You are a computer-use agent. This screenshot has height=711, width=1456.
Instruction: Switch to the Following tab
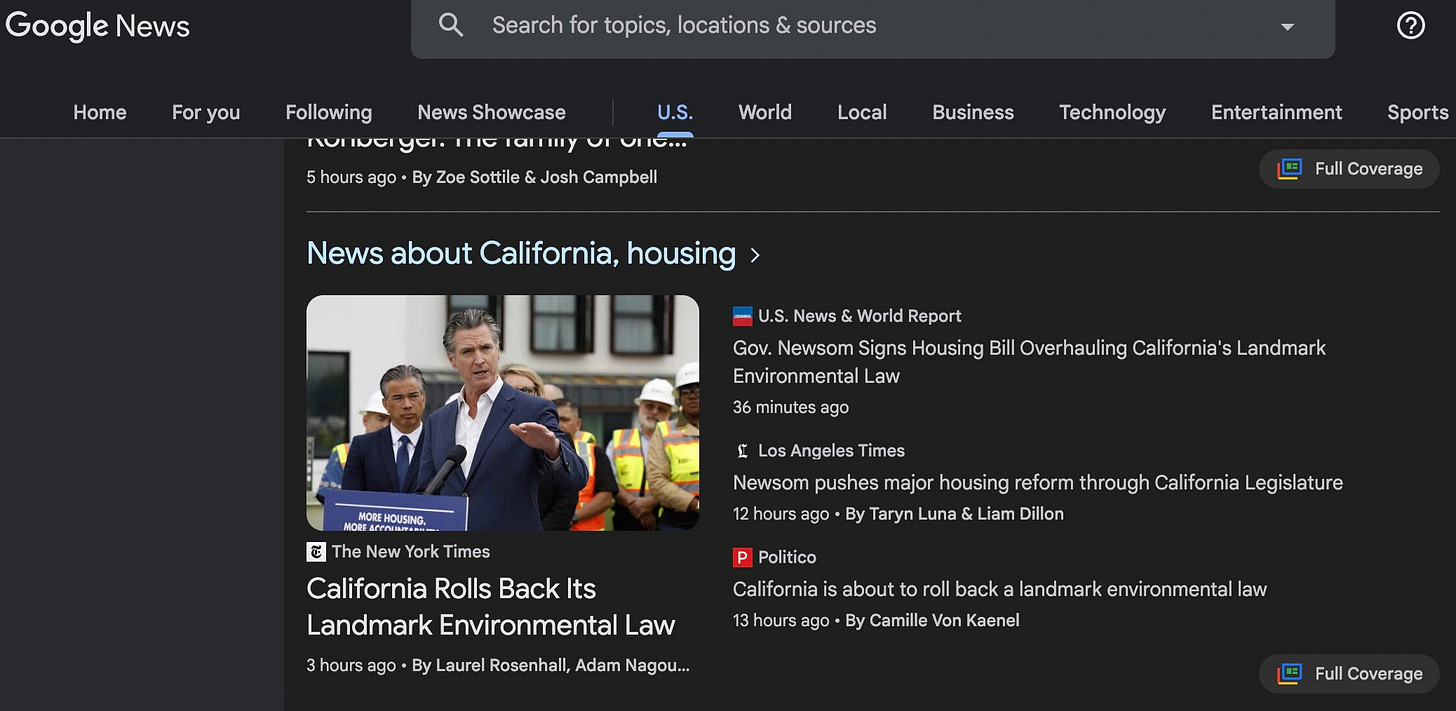[328, 112]
